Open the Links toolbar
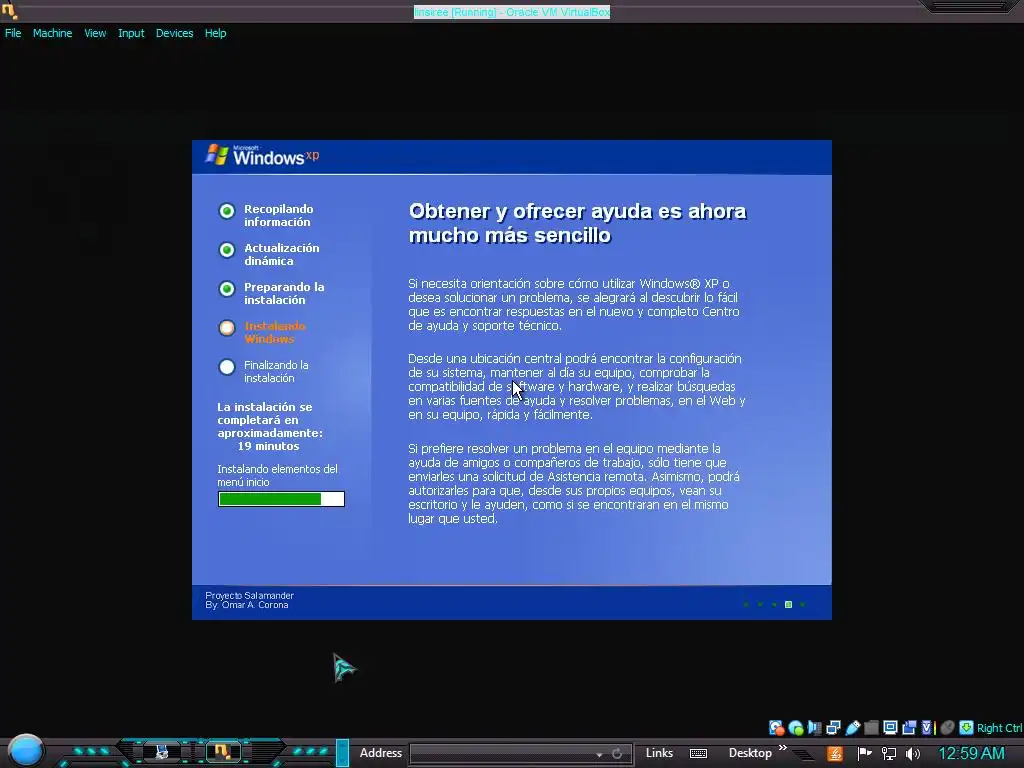1024x768 pixels. 659,753
